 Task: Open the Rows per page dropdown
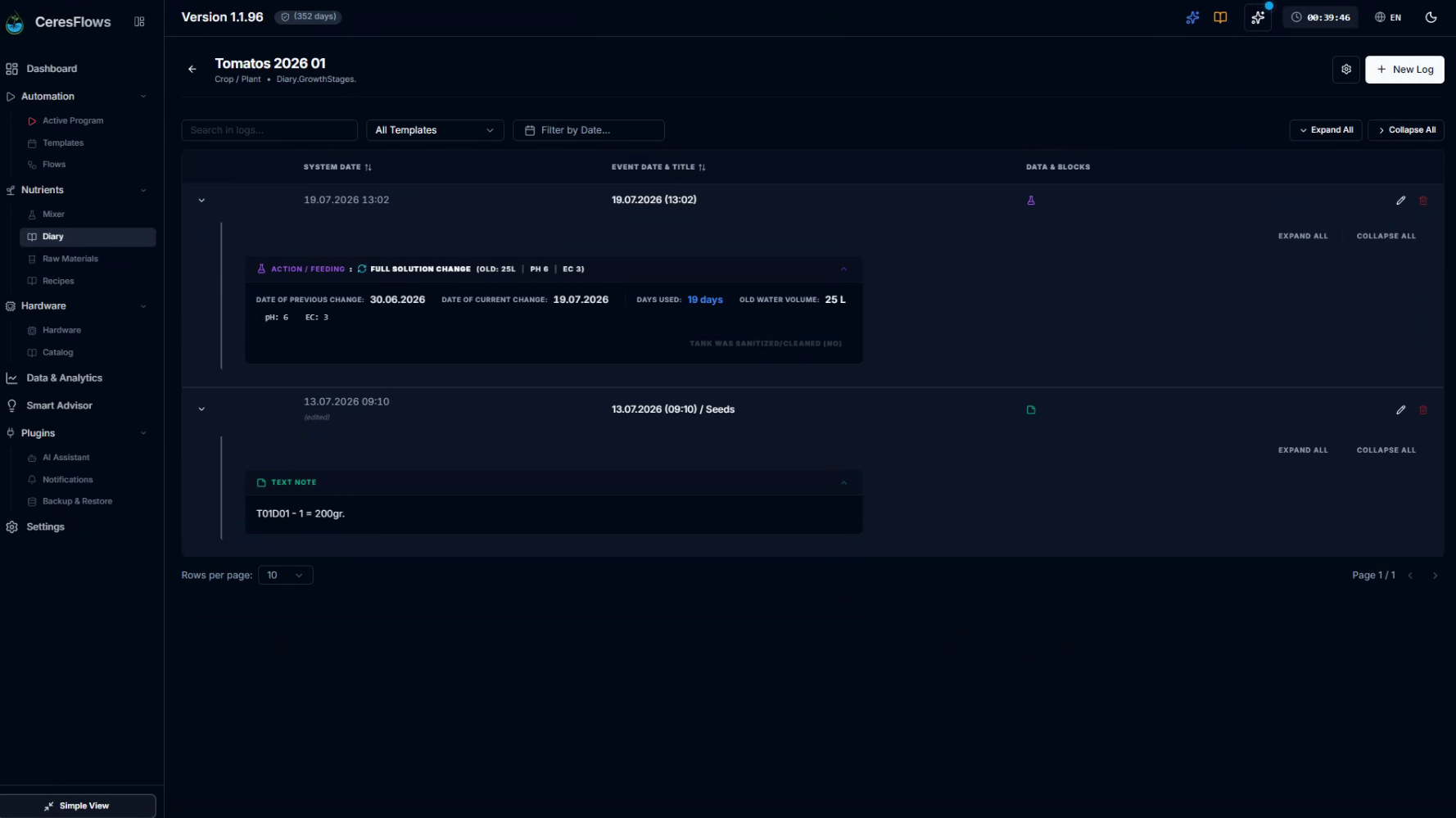285,576
